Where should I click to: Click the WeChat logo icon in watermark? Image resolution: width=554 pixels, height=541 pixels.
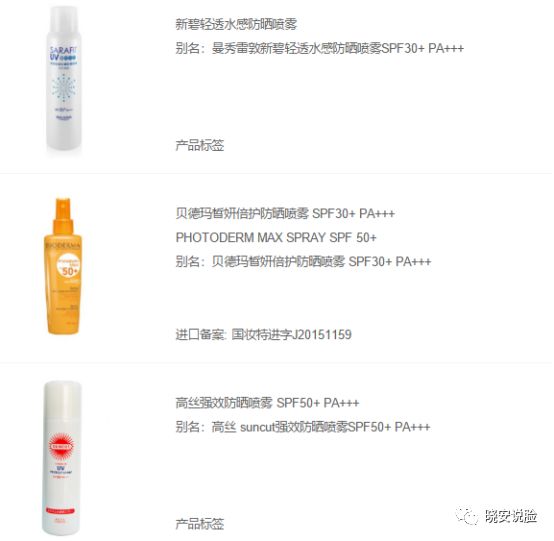pos(467,516)
